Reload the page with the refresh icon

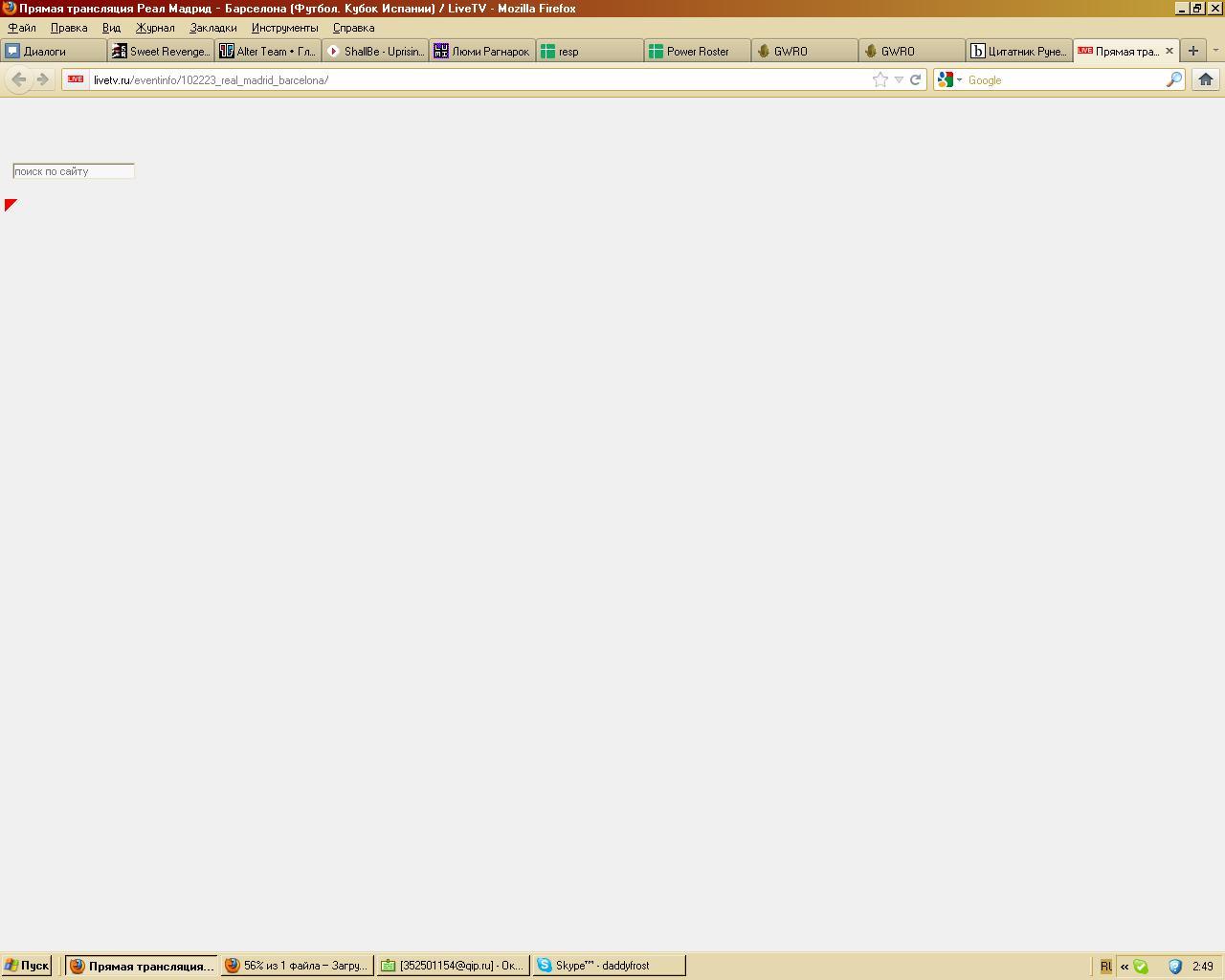point(915,79)
